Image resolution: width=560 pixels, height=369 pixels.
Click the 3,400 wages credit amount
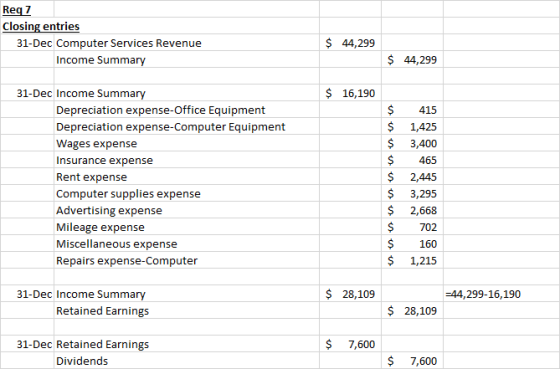pos(412,144)
